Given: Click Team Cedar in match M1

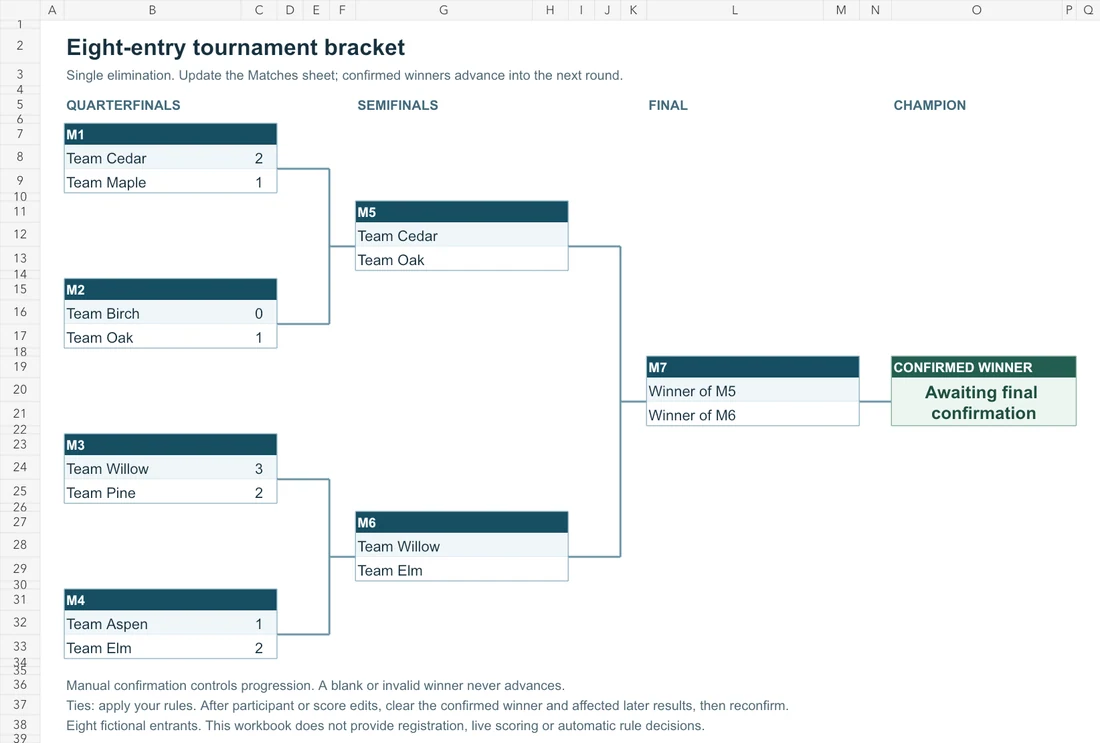Looking at the screenshot, I should click(153, 159).
